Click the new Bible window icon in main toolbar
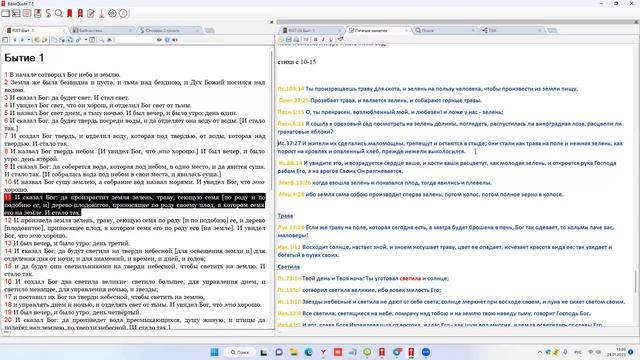 [6, 13]
